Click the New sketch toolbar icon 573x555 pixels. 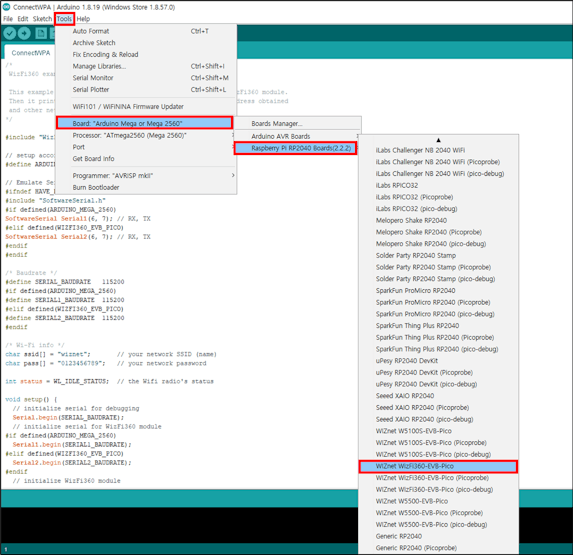coord(41,34)
